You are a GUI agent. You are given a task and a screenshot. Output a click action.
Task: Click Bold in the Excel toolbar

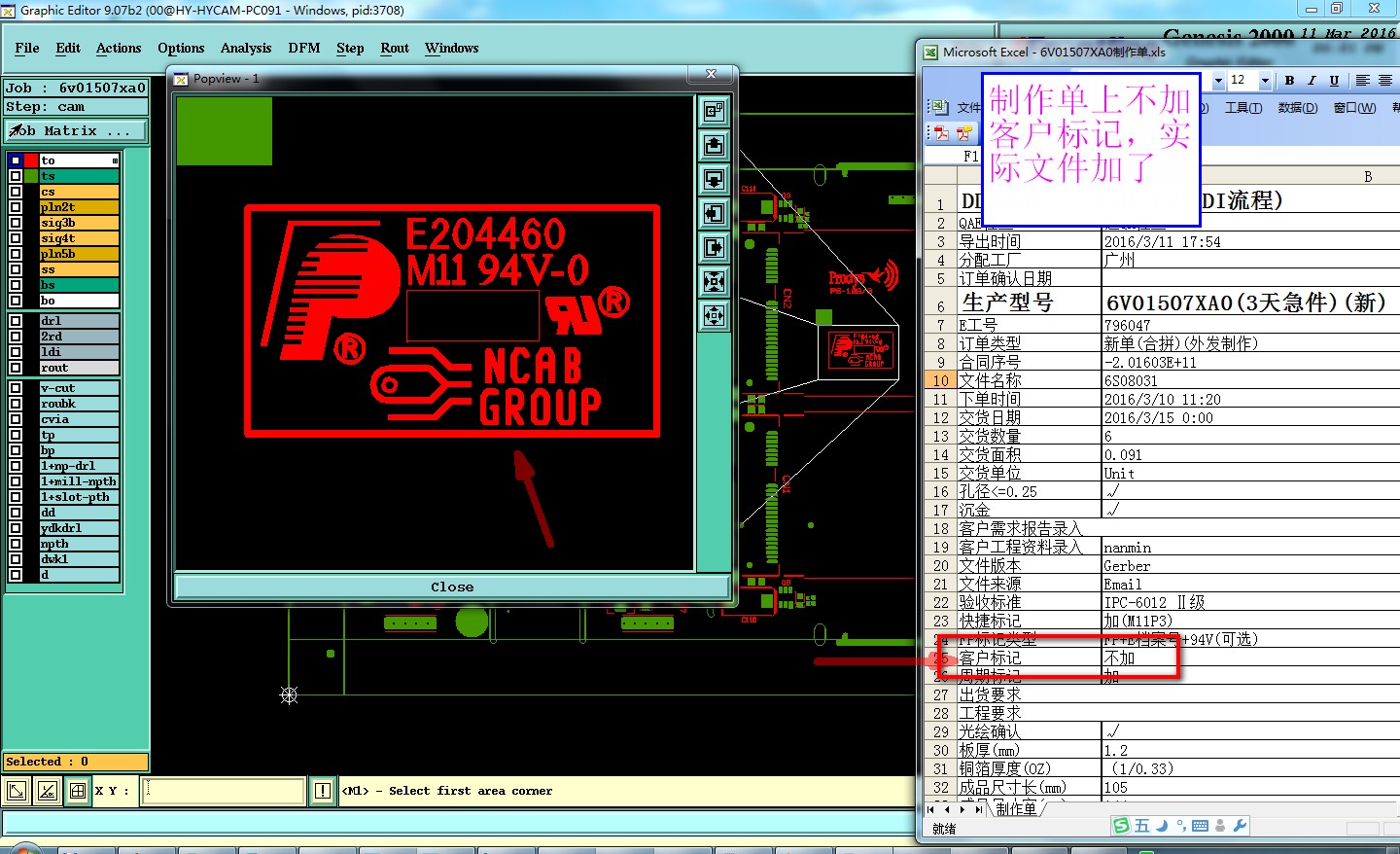click(1289, 81)
